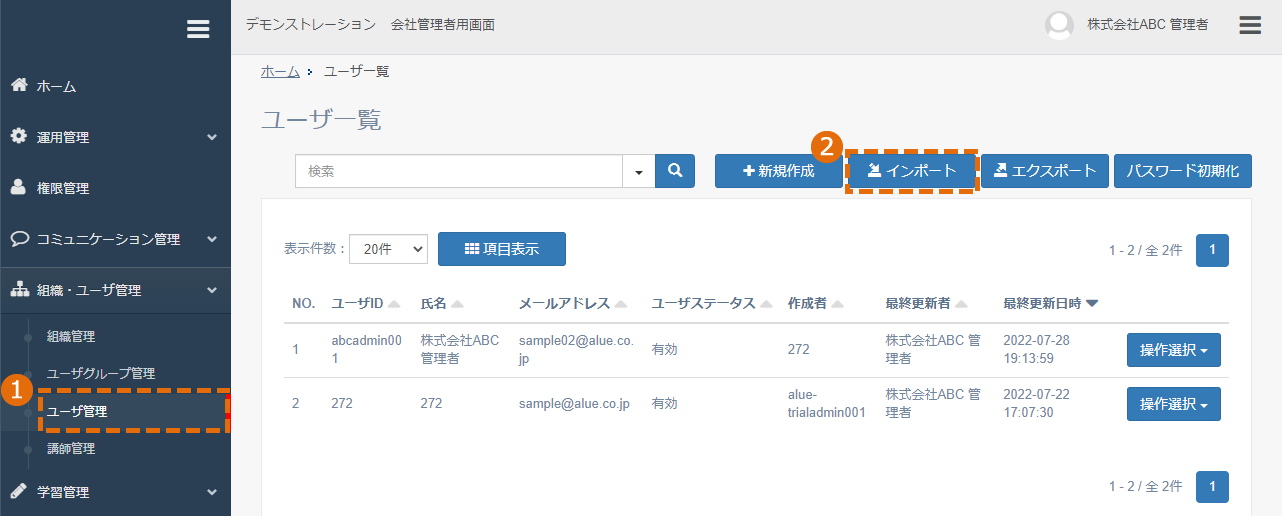
Task: Select 組織管理 submenu item
Action: click(71, 336)
